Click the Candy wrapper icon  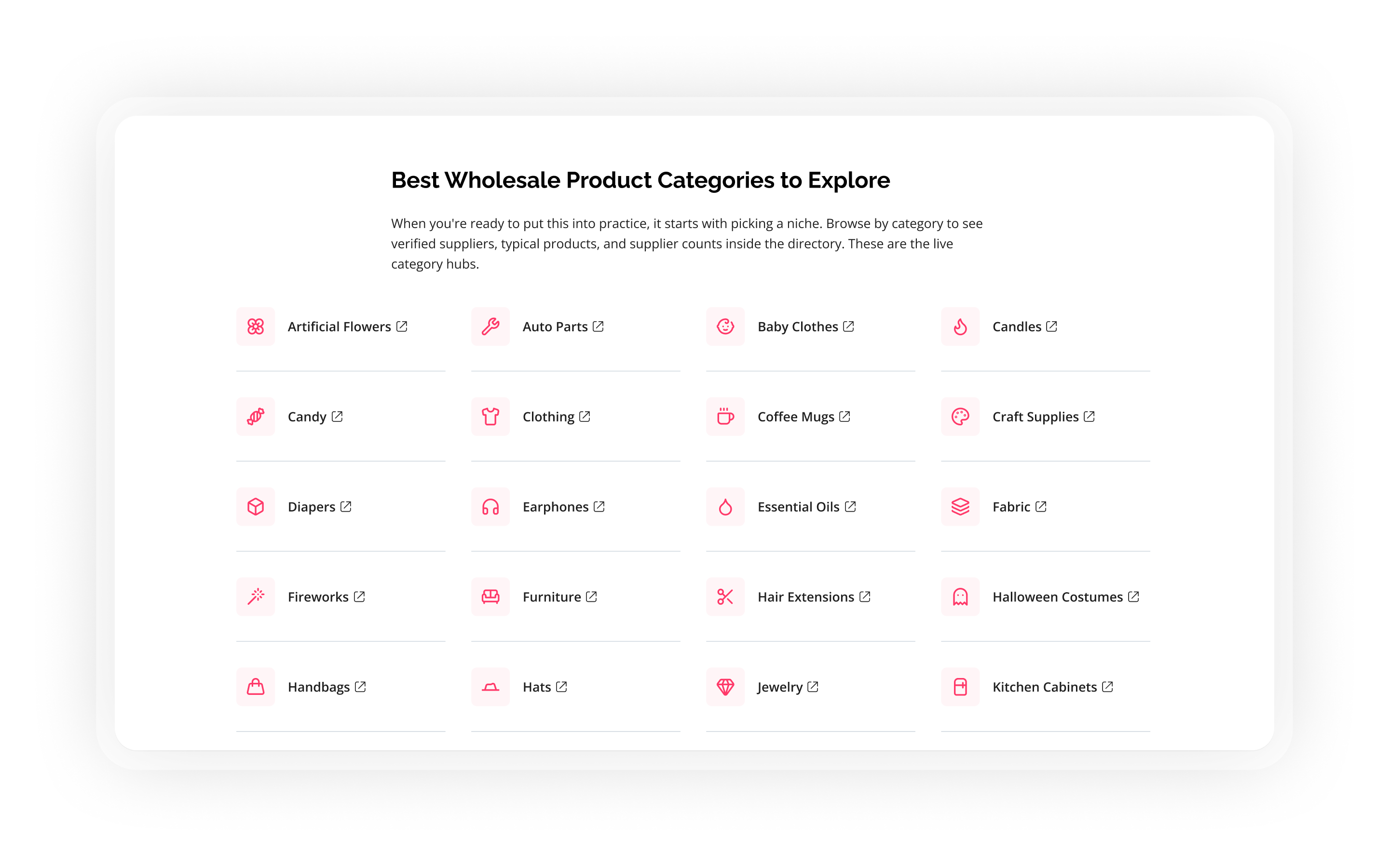tap(256, 417)
